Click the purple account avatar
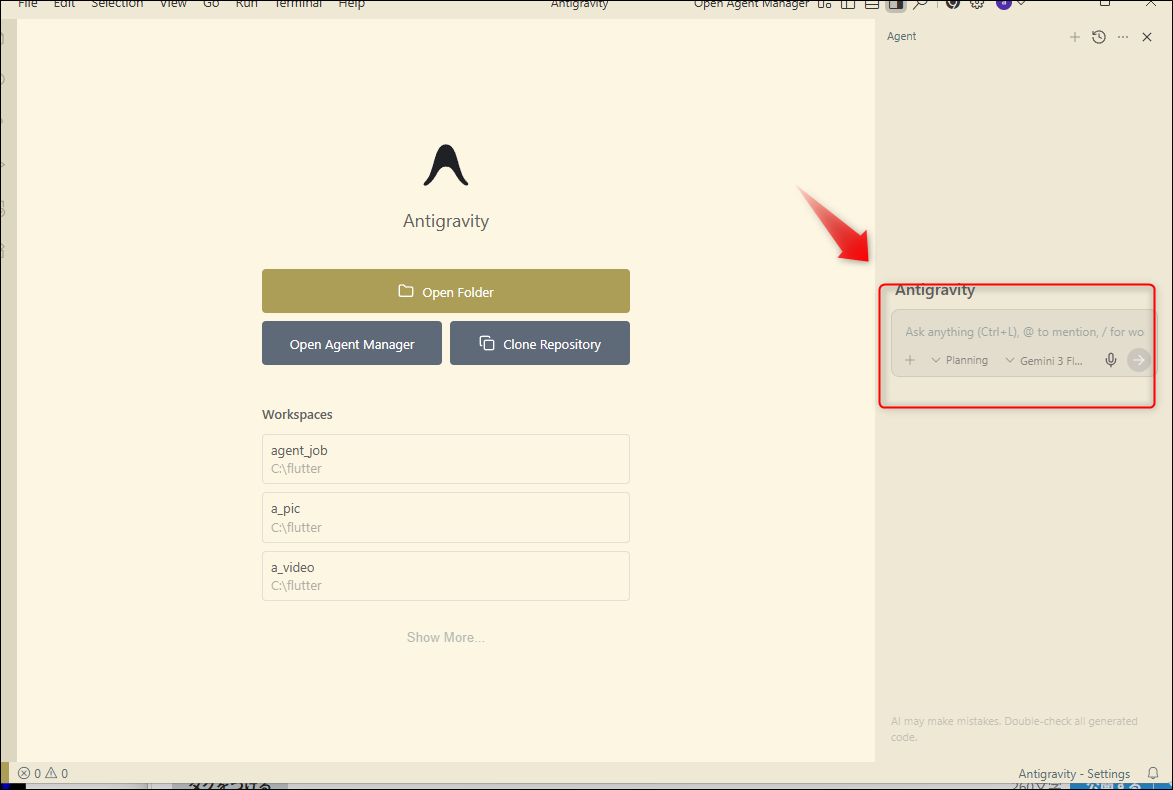1173x790 pixels. pos(1004,4)
